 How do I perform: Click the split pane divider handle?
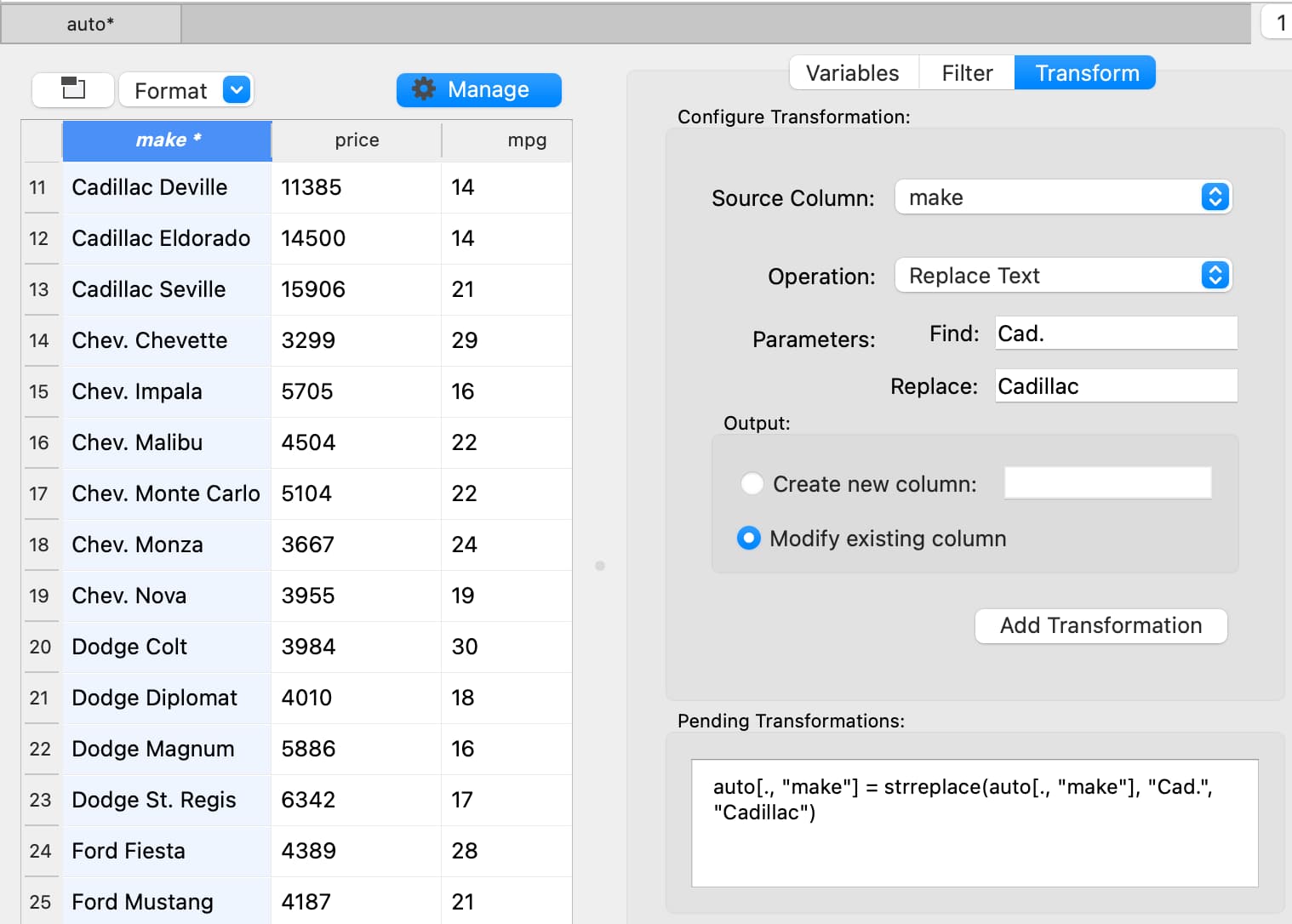click(600, 566)
